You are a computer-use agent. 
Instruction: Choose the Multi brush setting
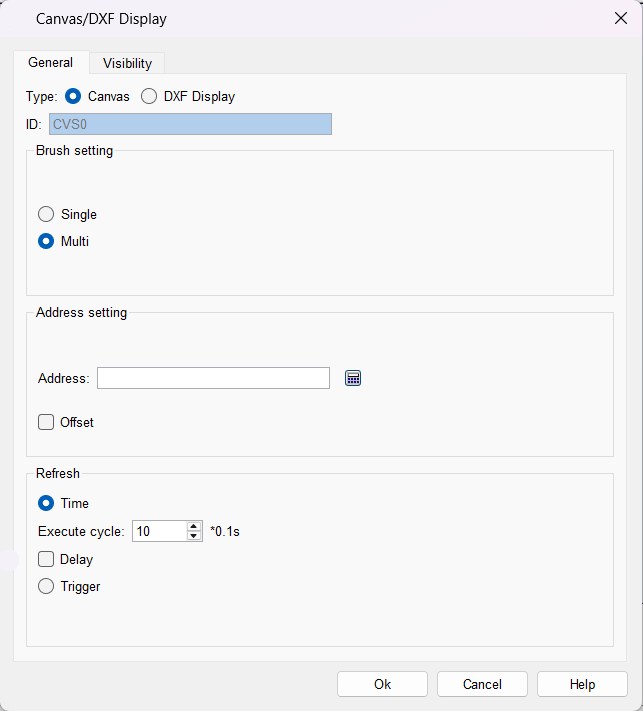(x=46, y=241)
